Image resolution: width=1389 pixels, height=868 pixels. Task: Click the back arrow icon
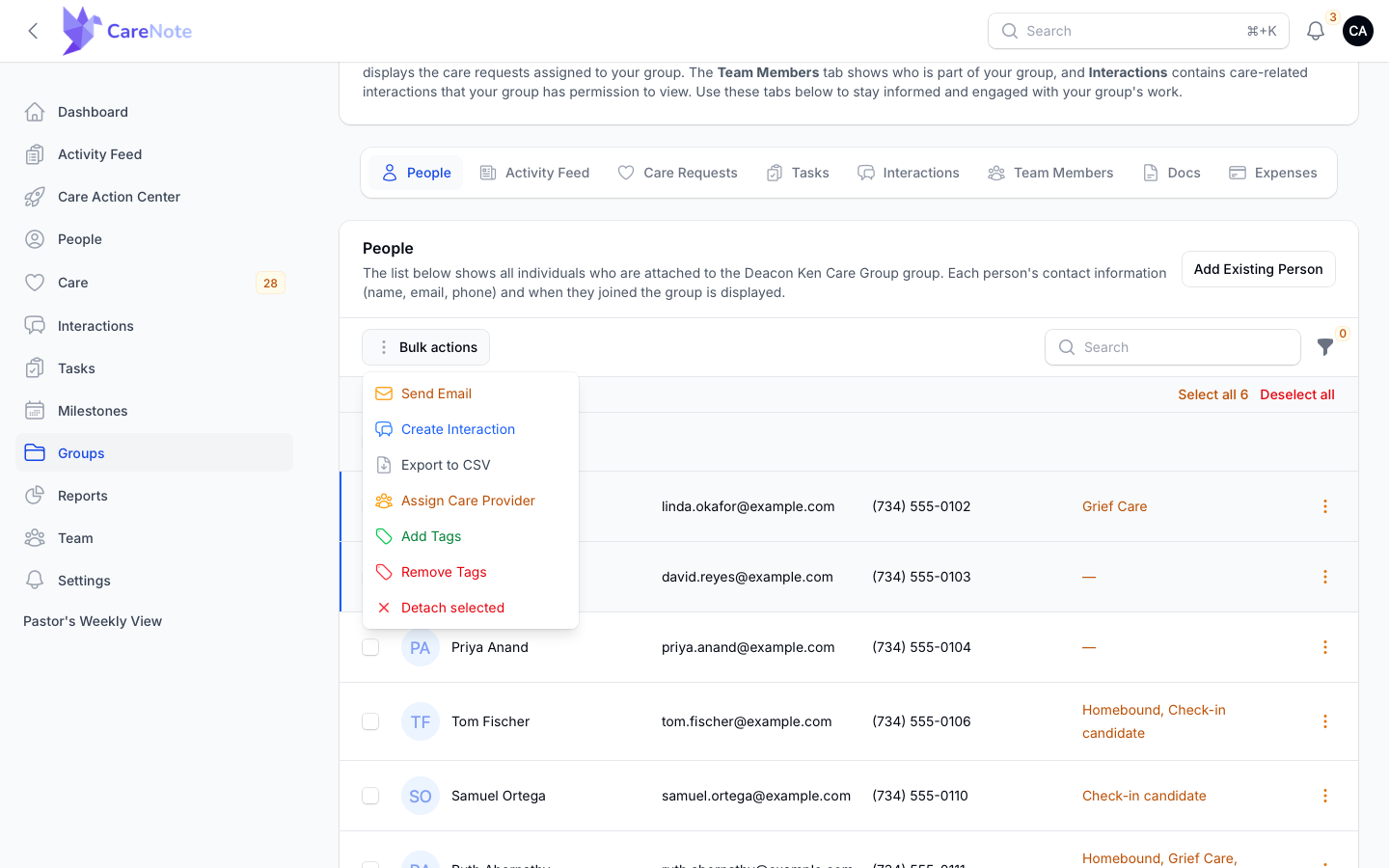pos(33,31)
